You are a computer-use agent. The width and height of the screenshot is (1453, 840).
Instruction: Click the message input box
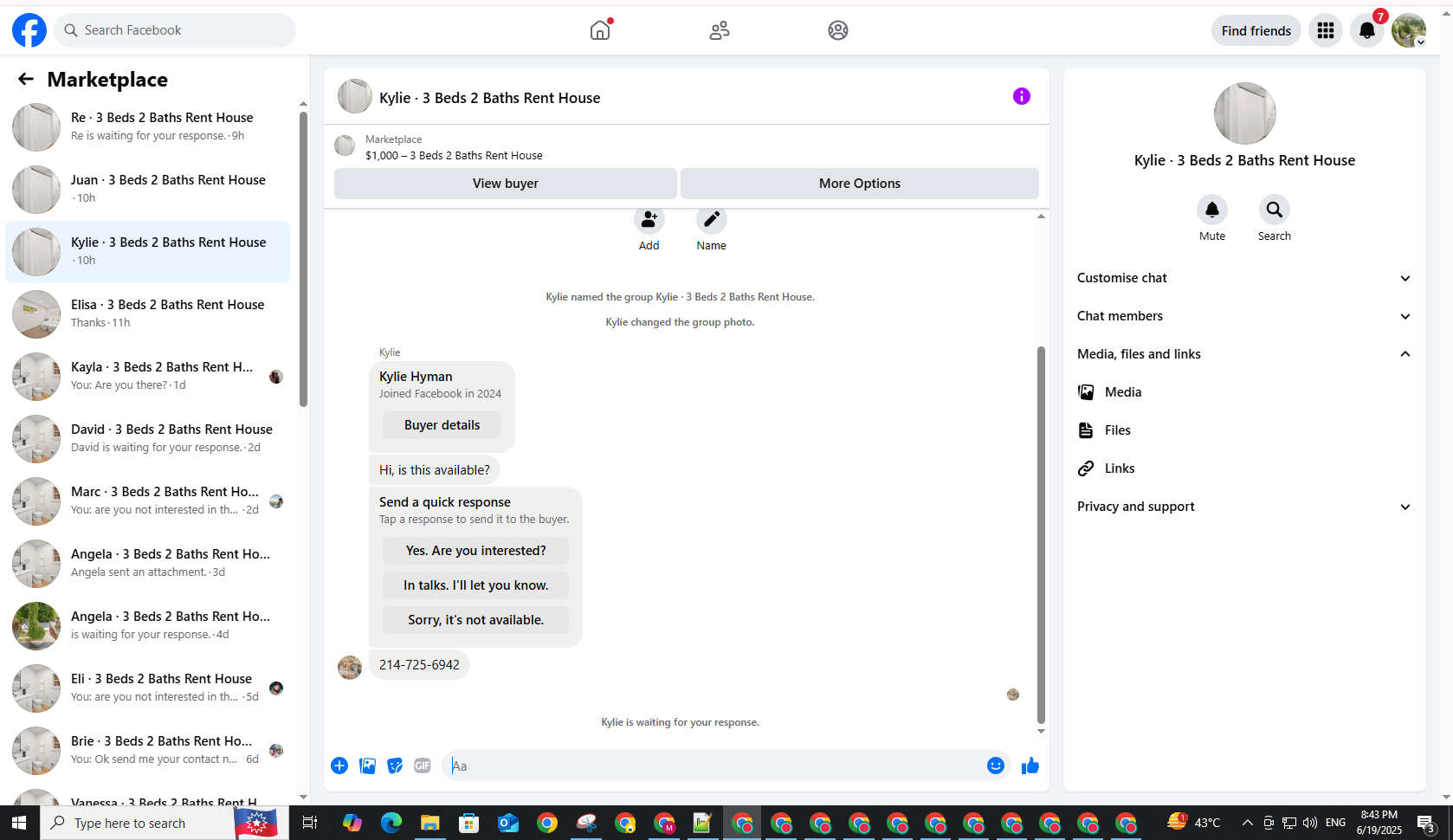coord(714,766)
